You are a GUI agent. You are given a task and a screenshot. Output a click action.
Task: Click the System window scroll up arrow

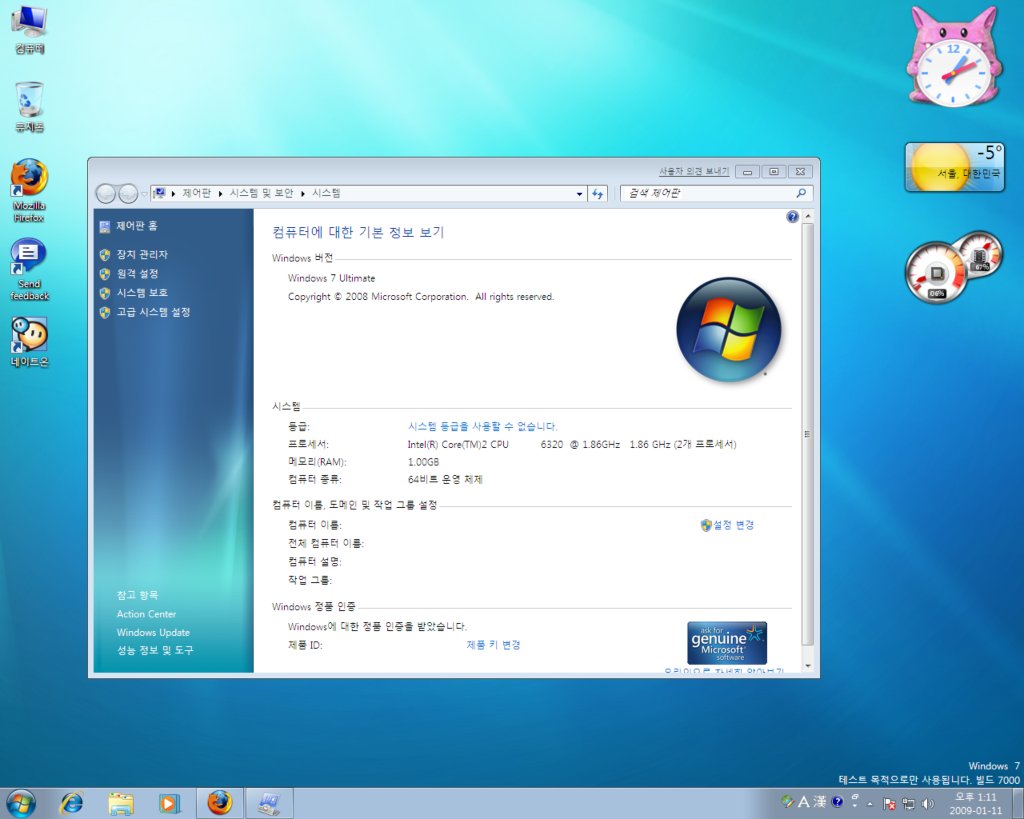[x=808, y=216]
